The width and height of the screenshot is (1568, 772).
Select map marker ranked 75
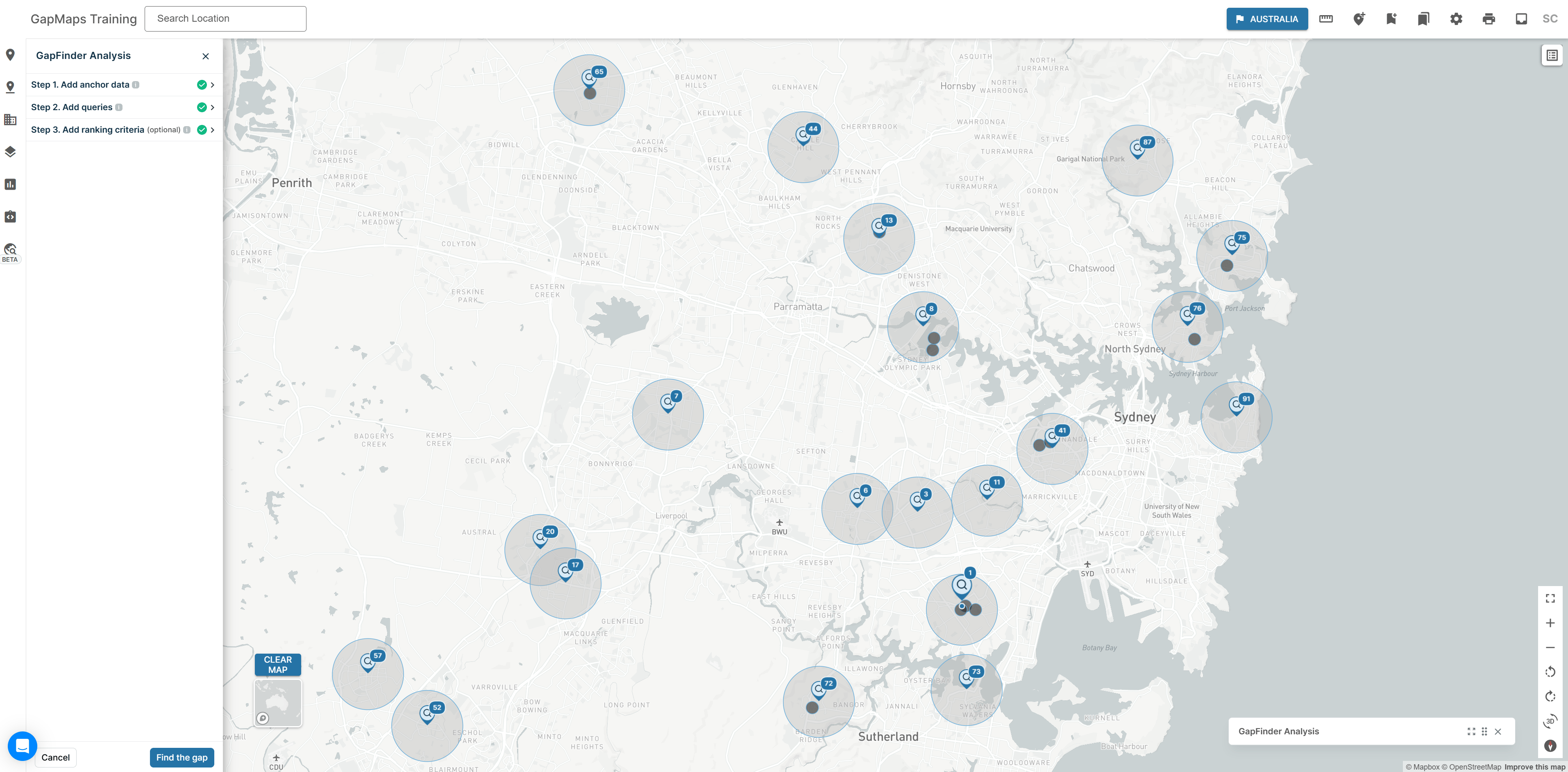click(1232, 245)
